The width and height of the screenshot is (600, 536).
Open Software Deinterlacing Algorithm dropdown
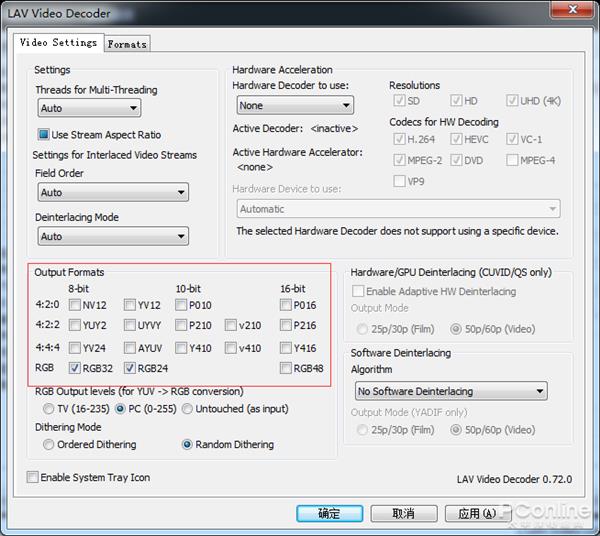coord(451,391)
